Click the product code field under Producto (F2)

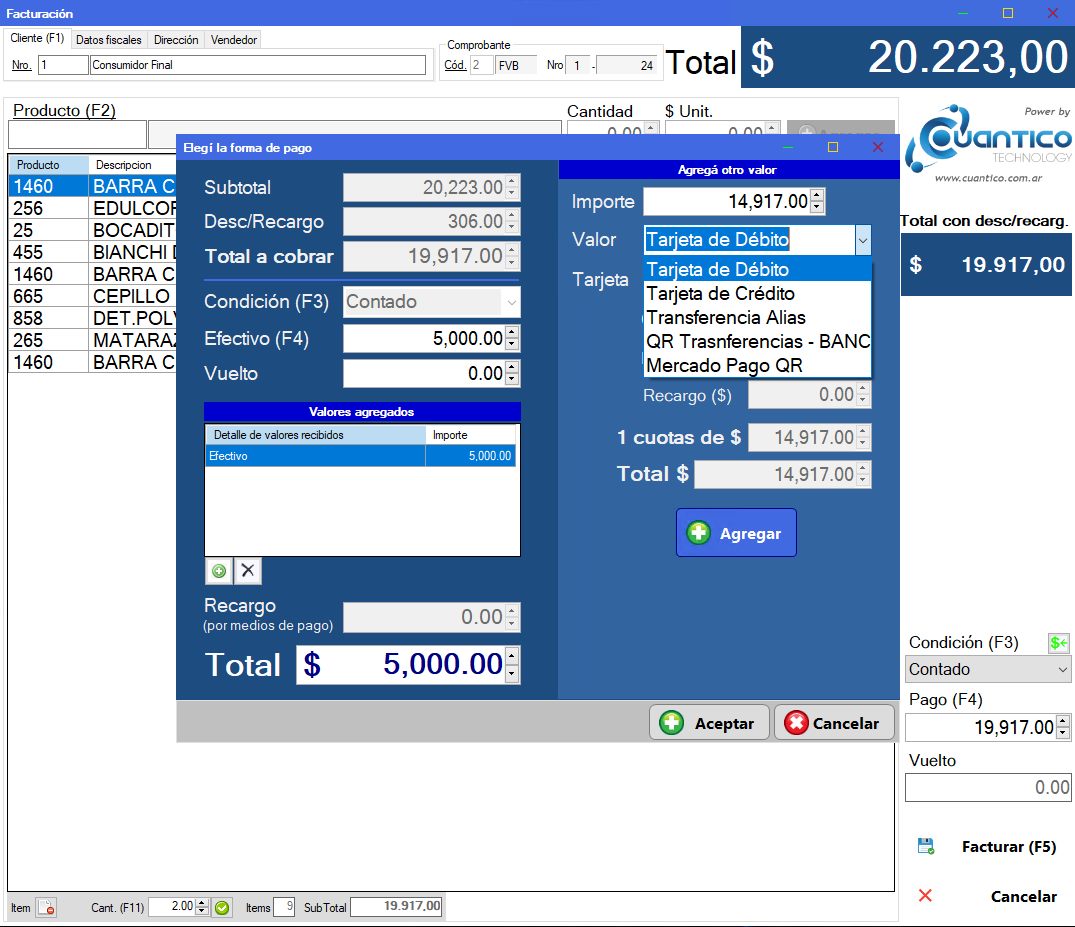pyautogui.click(x=77, y=134)
